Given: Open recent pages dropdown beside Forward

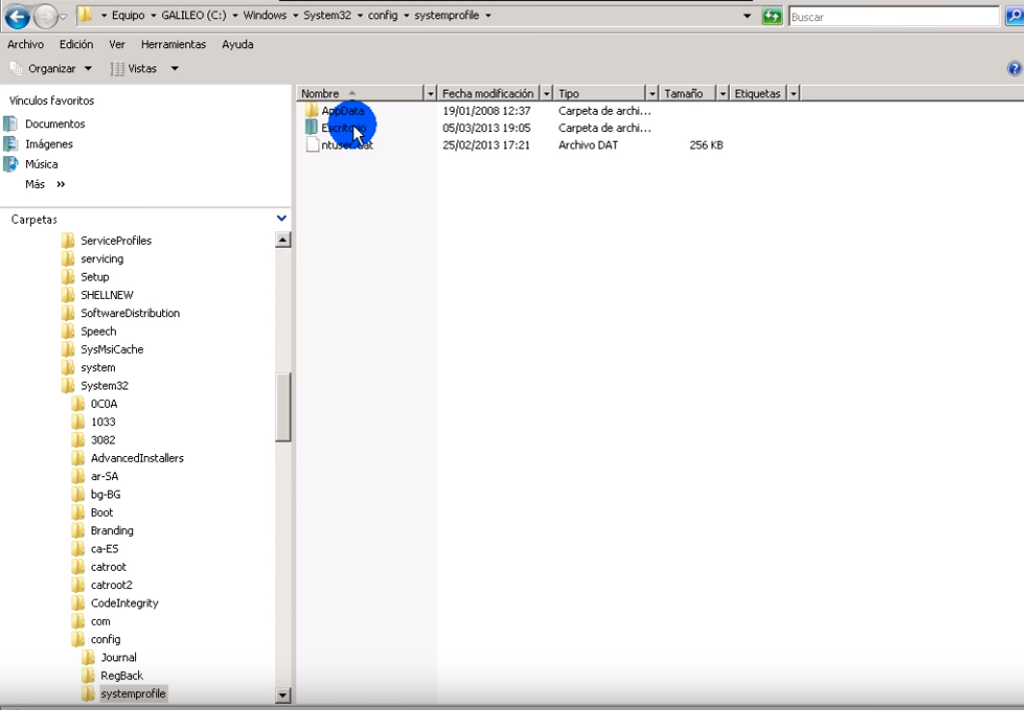Looking at the screenshot, I should 63,17.
